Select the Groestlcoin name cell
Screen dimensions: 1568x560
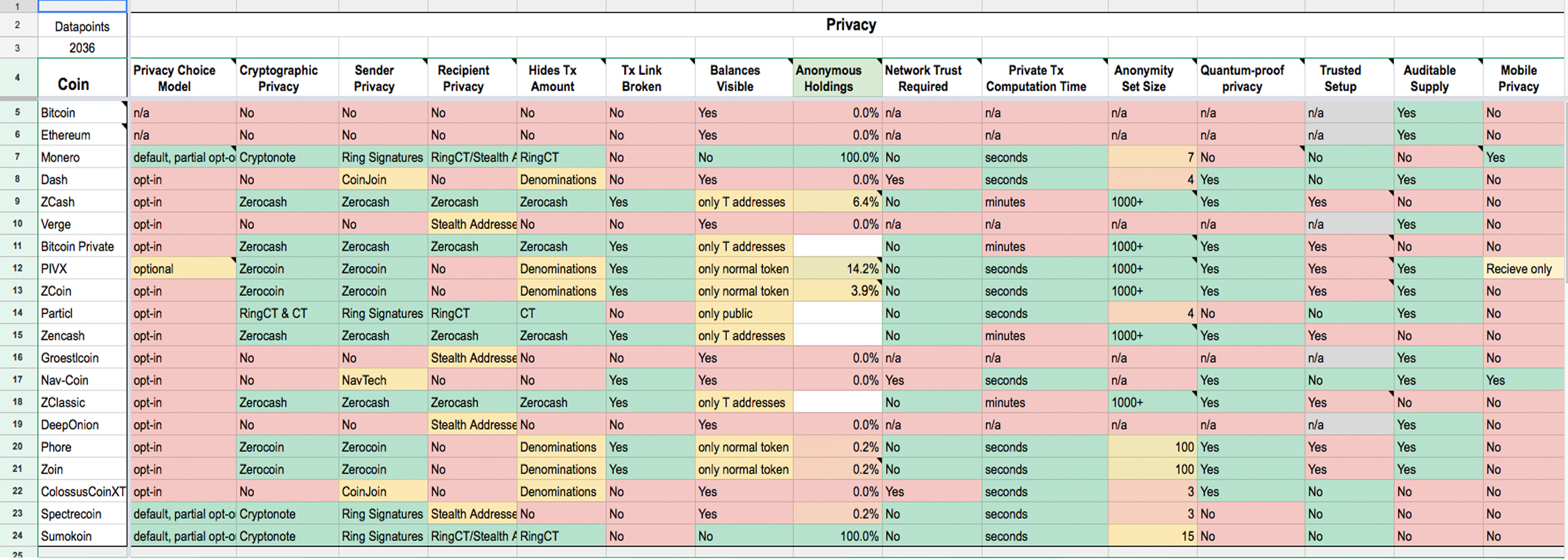82,358
